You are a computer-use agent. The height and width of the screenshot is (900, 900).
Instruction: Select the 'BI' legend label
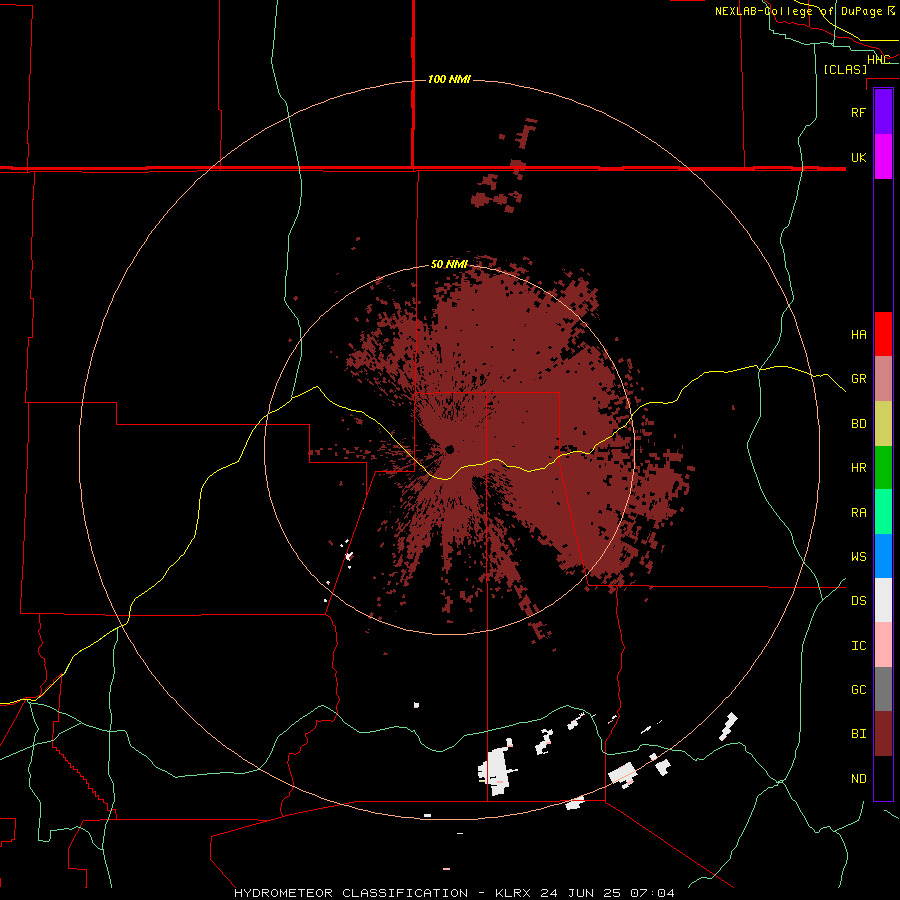(858, 734)
